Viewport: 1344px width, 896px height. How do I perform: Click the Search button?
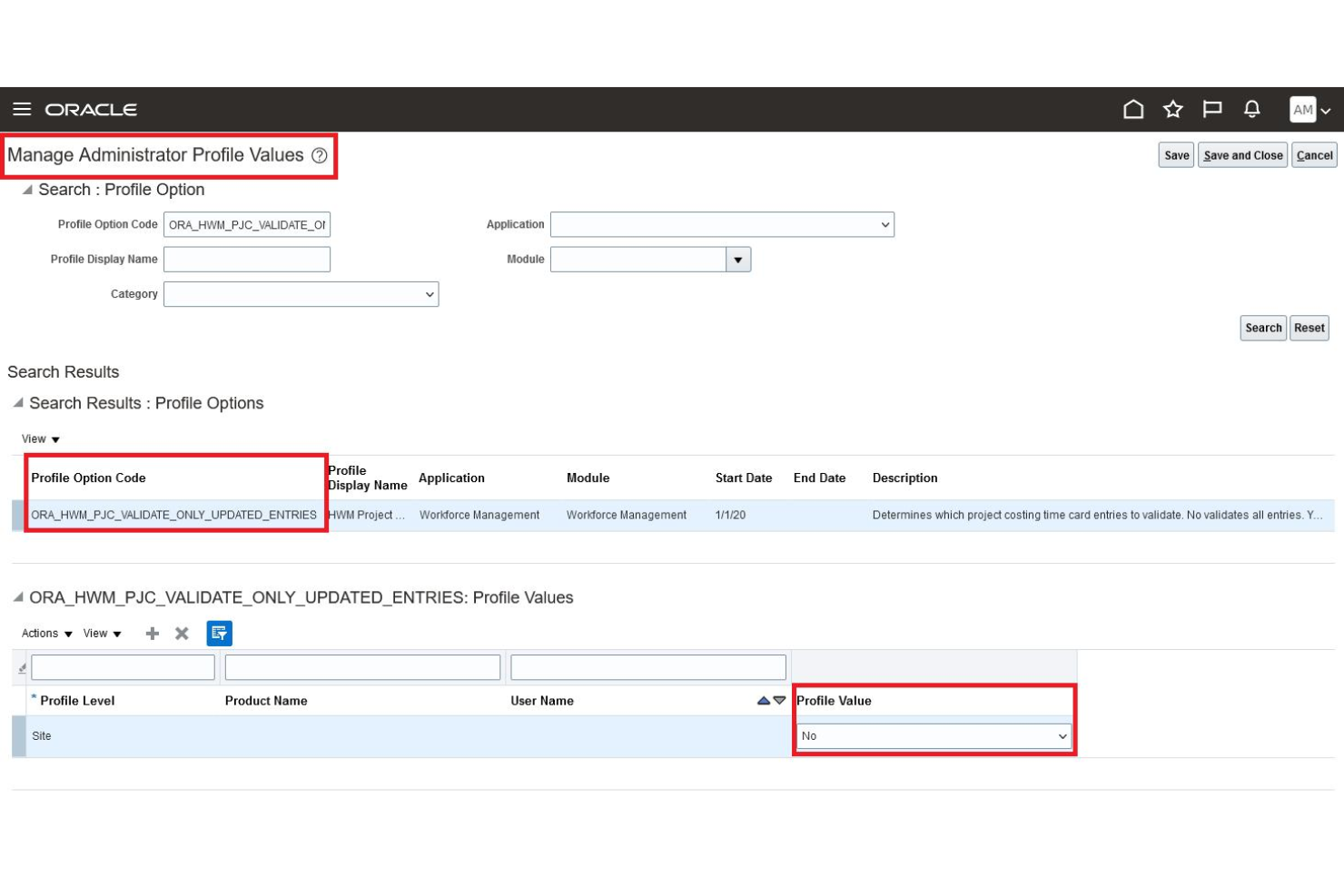pyautogui.click(x=1263, y=328)
